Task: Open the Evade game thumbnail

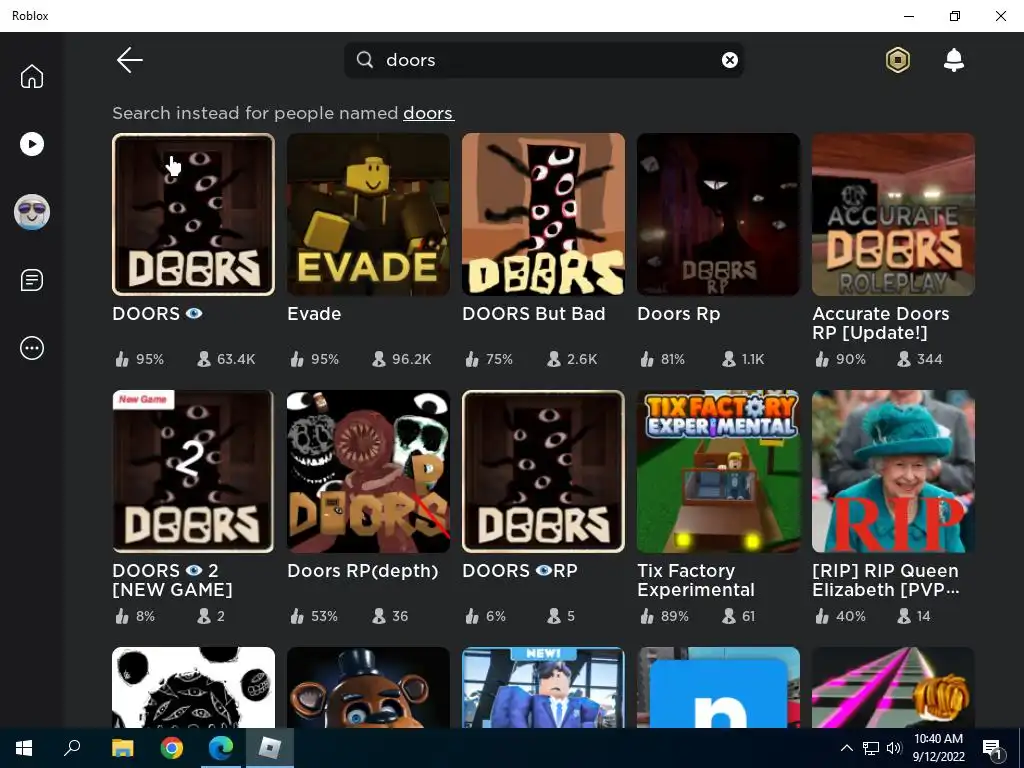Action: click(368, 214)
